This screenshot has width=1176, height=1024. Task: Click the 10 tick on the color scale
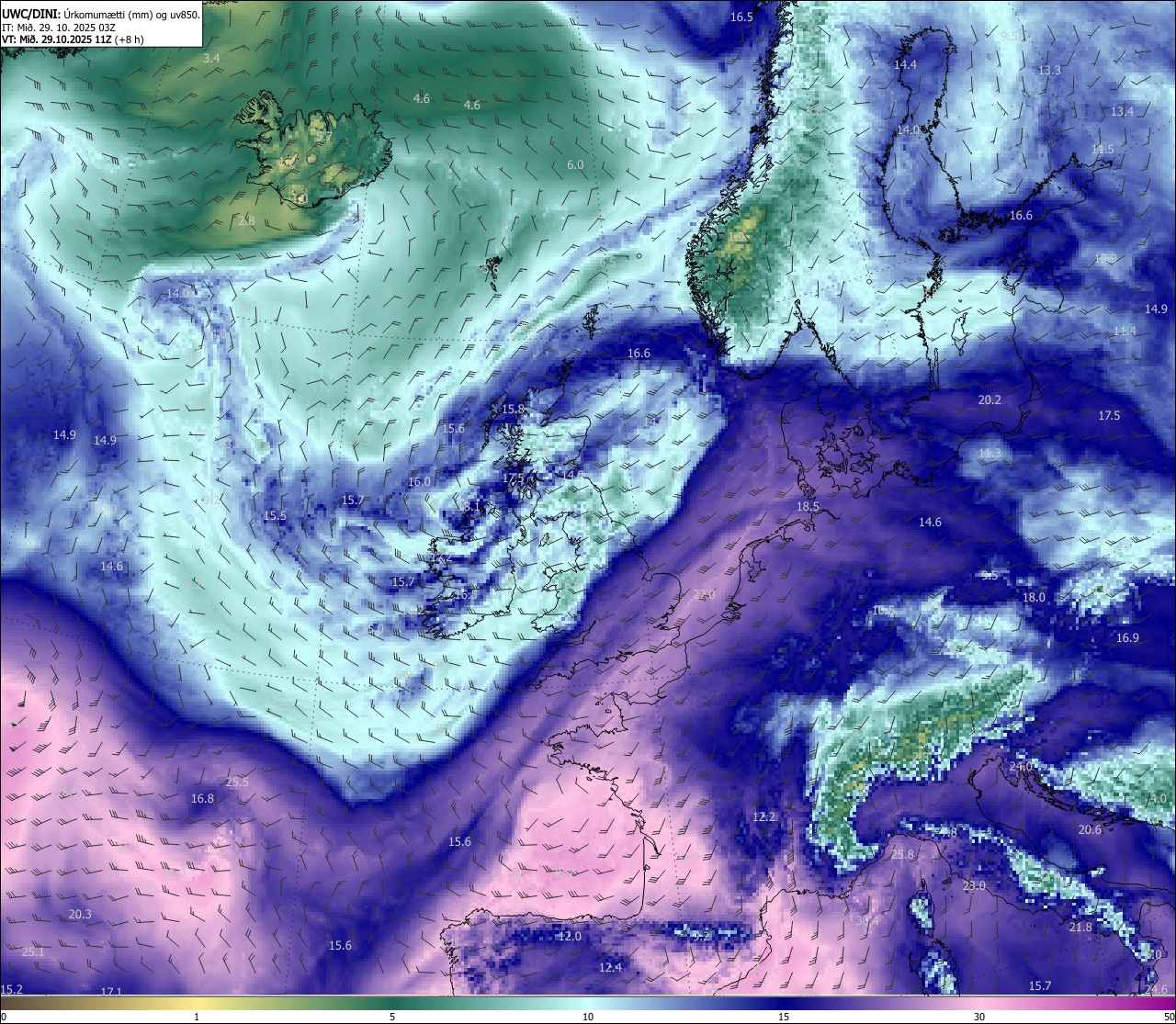coord(588,1017)
